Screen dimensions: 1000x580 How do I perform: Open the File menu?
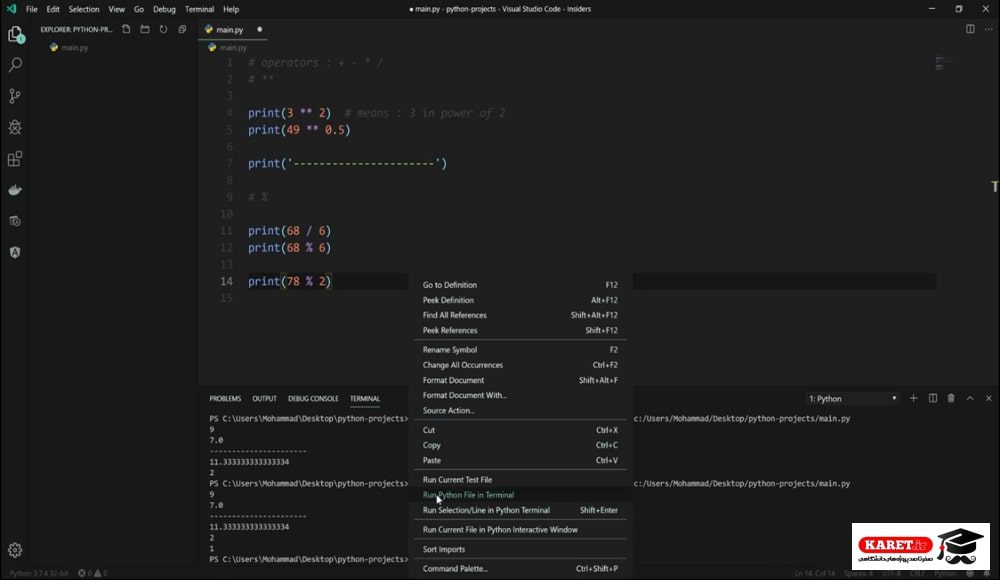[31, 9]
